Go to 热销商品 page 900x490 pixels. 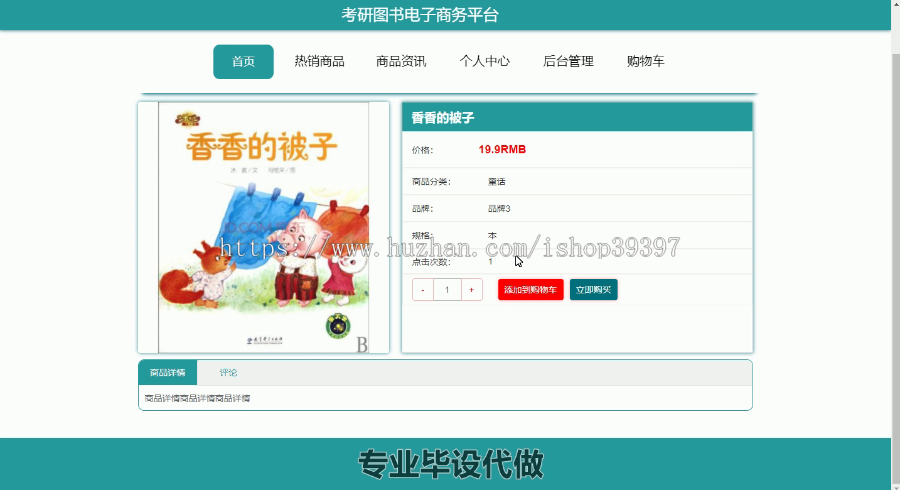(319, 61)
